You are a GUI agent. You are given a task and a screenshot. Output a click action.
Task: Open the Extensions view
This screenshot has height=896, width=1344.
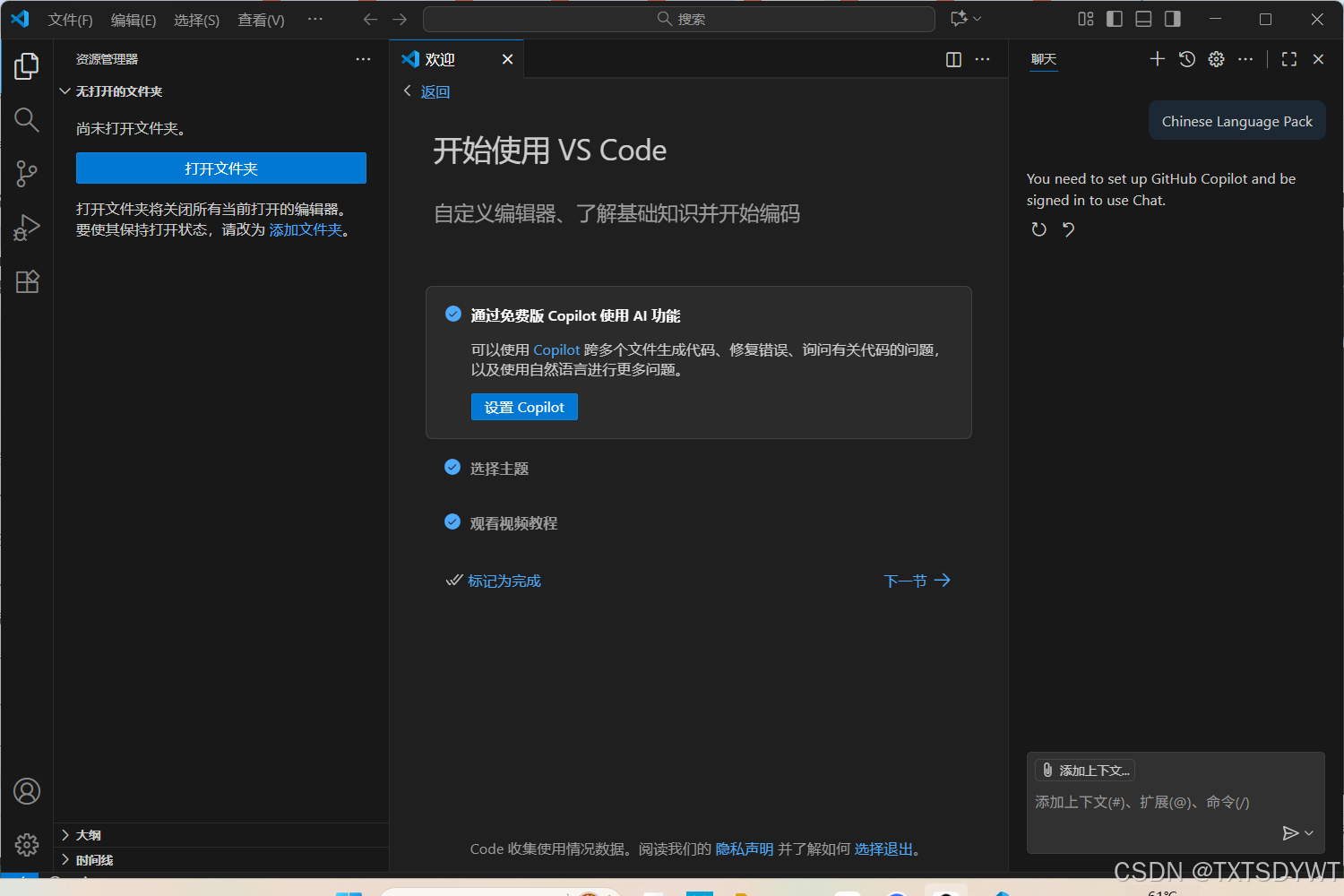click(27, 281)
